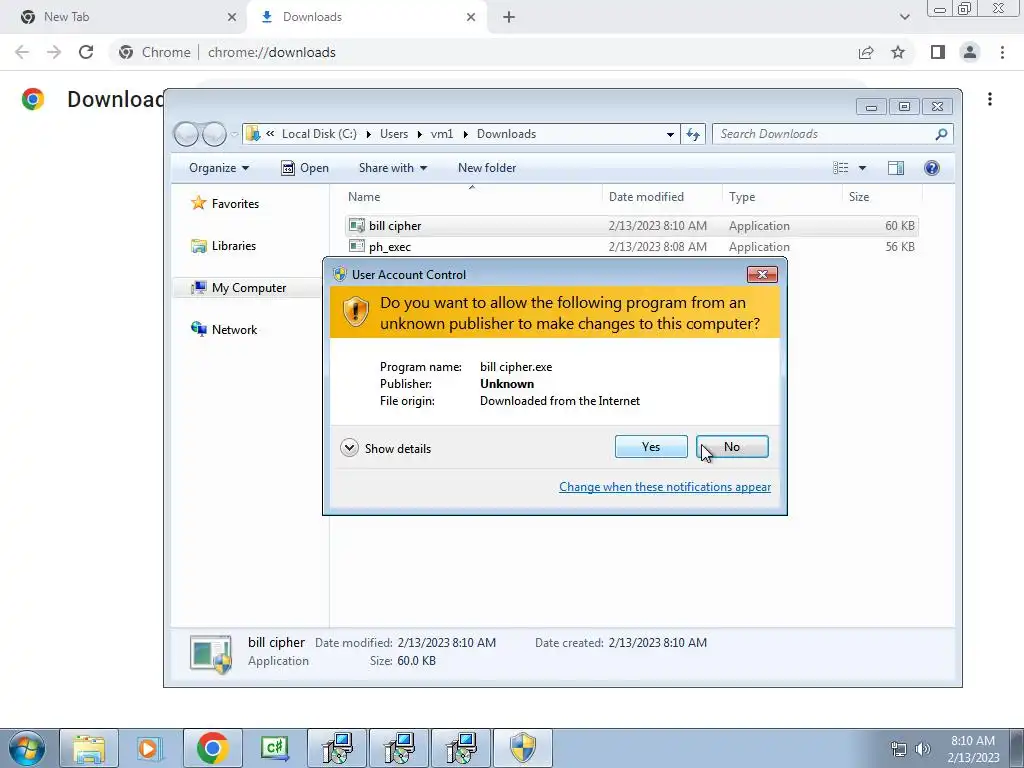Close the Chrome Downloads tab
Image resolution: width=1024 pixels, height=768 pixels.
[471, 17]
